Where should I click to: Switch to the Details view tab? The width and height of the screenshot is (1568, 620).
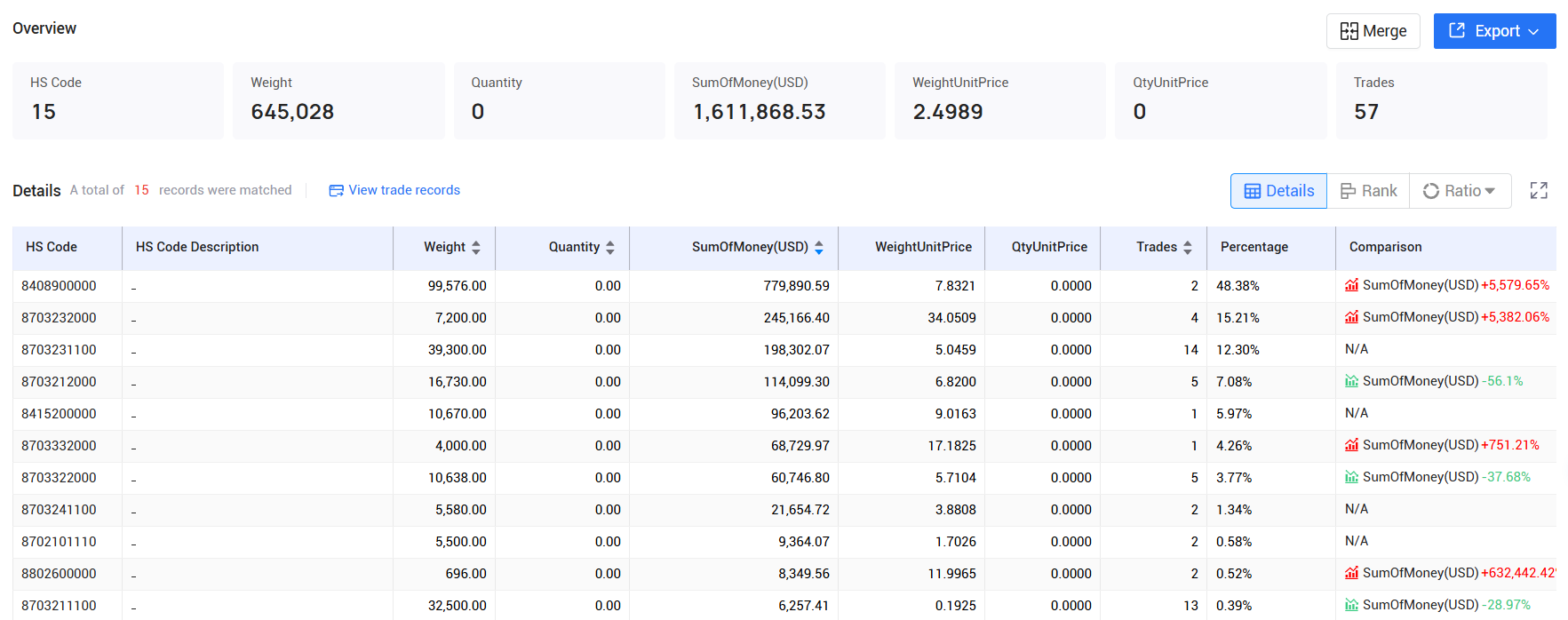(1278, 191)
